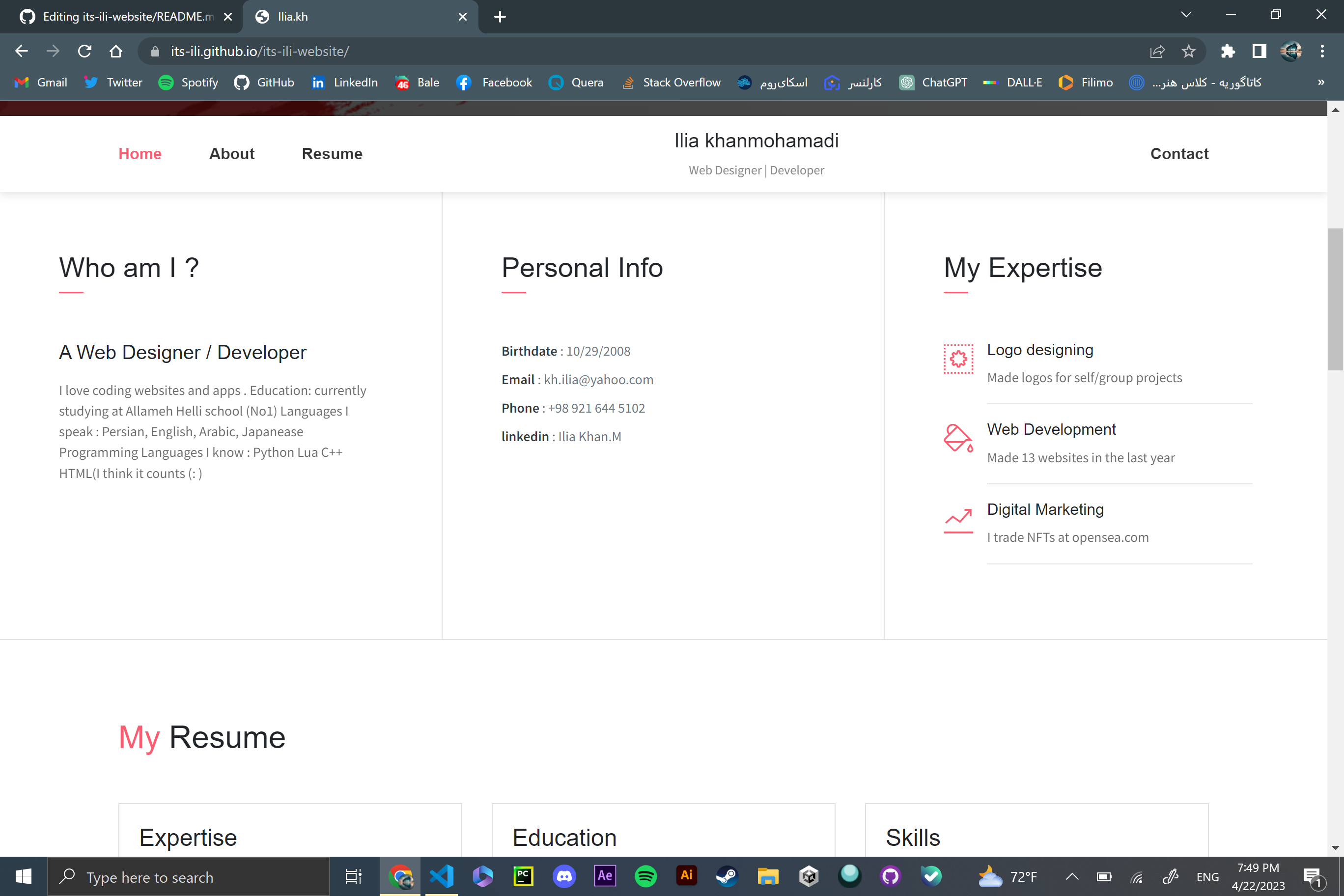Click the share icon in the address bar
Viewport: 1344px width, 896px height.
pos(1156,51)
